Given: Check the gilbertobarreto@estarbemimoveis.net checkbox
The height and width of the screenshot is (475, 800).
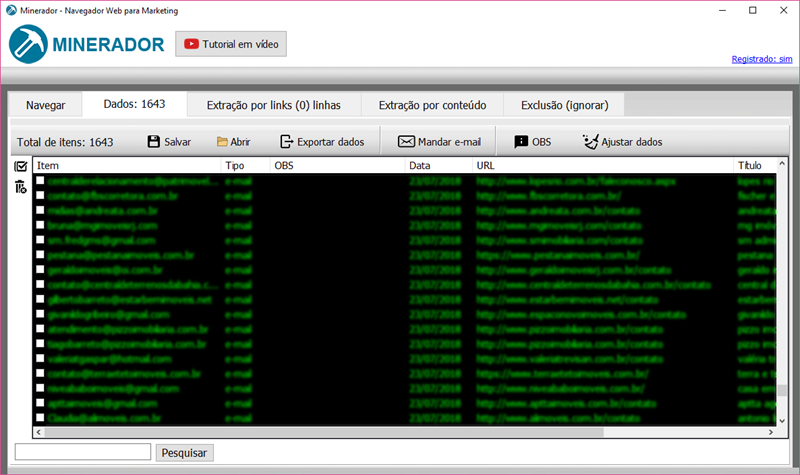Looking at the screenshot, I should click(x=40, y=299).
